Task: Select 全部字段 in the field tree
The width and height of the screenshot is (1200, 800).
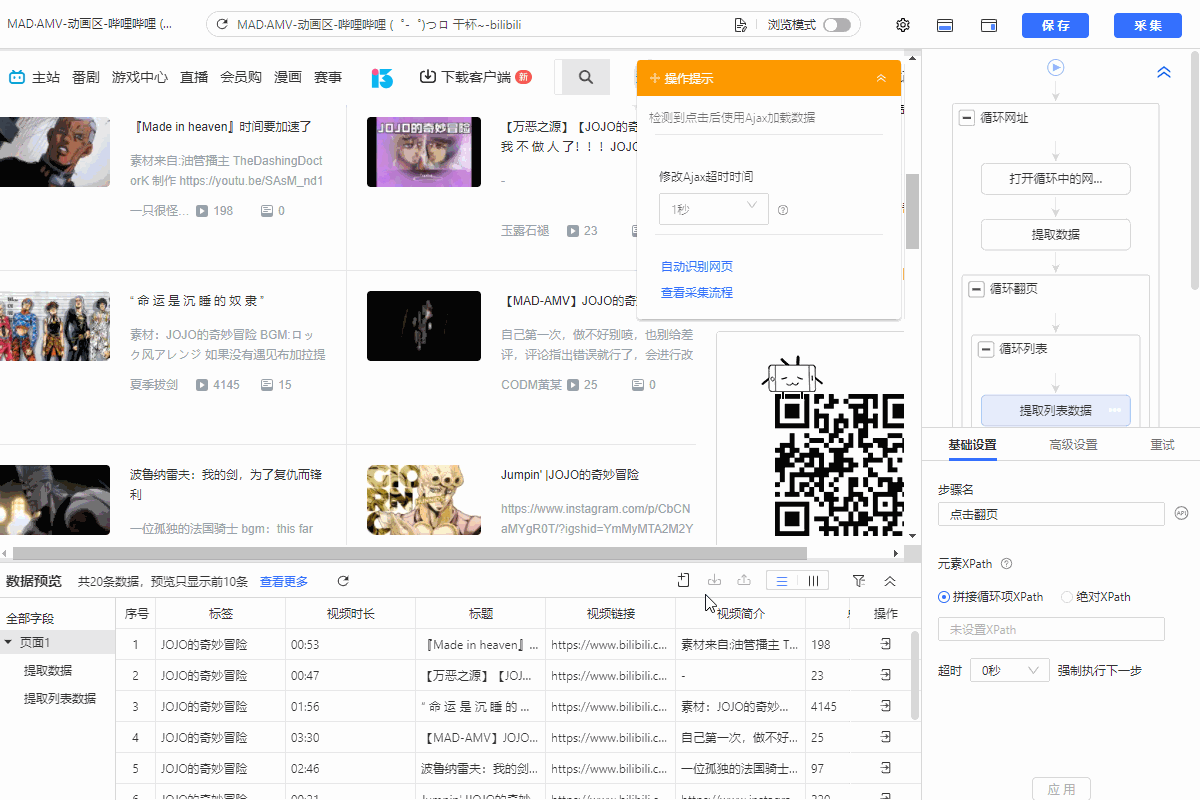Action: pyautogui.click(x=30, y=619)
